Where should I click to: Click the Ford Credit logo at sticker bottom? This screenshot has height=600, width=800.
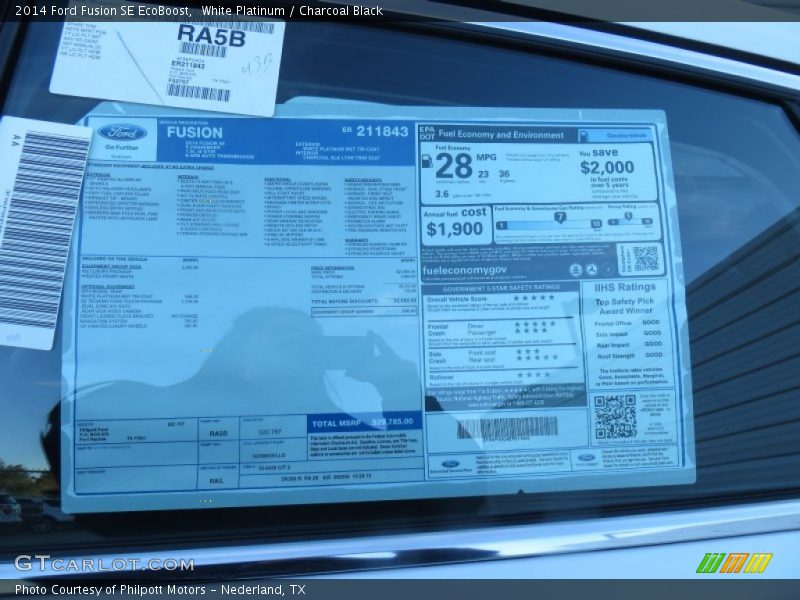tap(586, 459)
